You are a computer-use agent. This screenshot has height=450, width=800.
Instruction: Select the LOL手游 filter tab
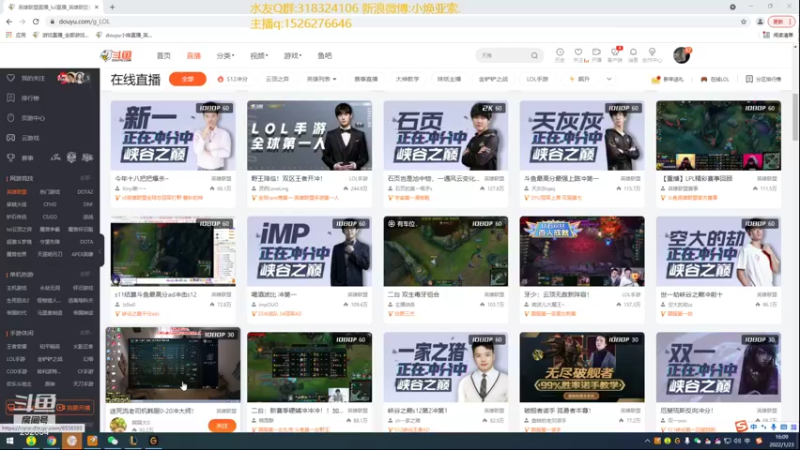click(x=537, y=79)
